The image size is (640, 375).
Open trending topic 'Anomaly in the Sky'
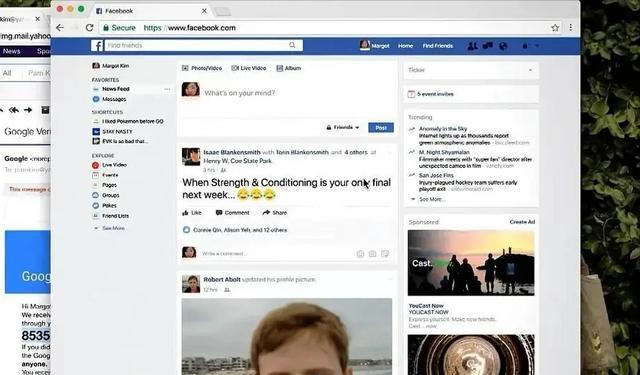(443, 129)
